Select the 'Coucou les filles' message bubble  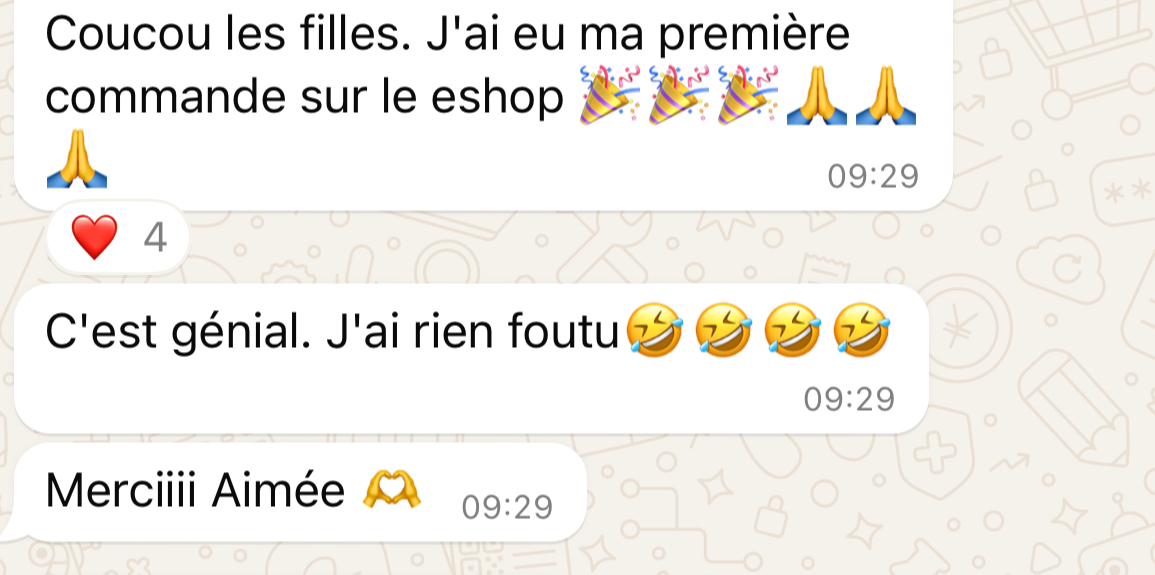483,105
